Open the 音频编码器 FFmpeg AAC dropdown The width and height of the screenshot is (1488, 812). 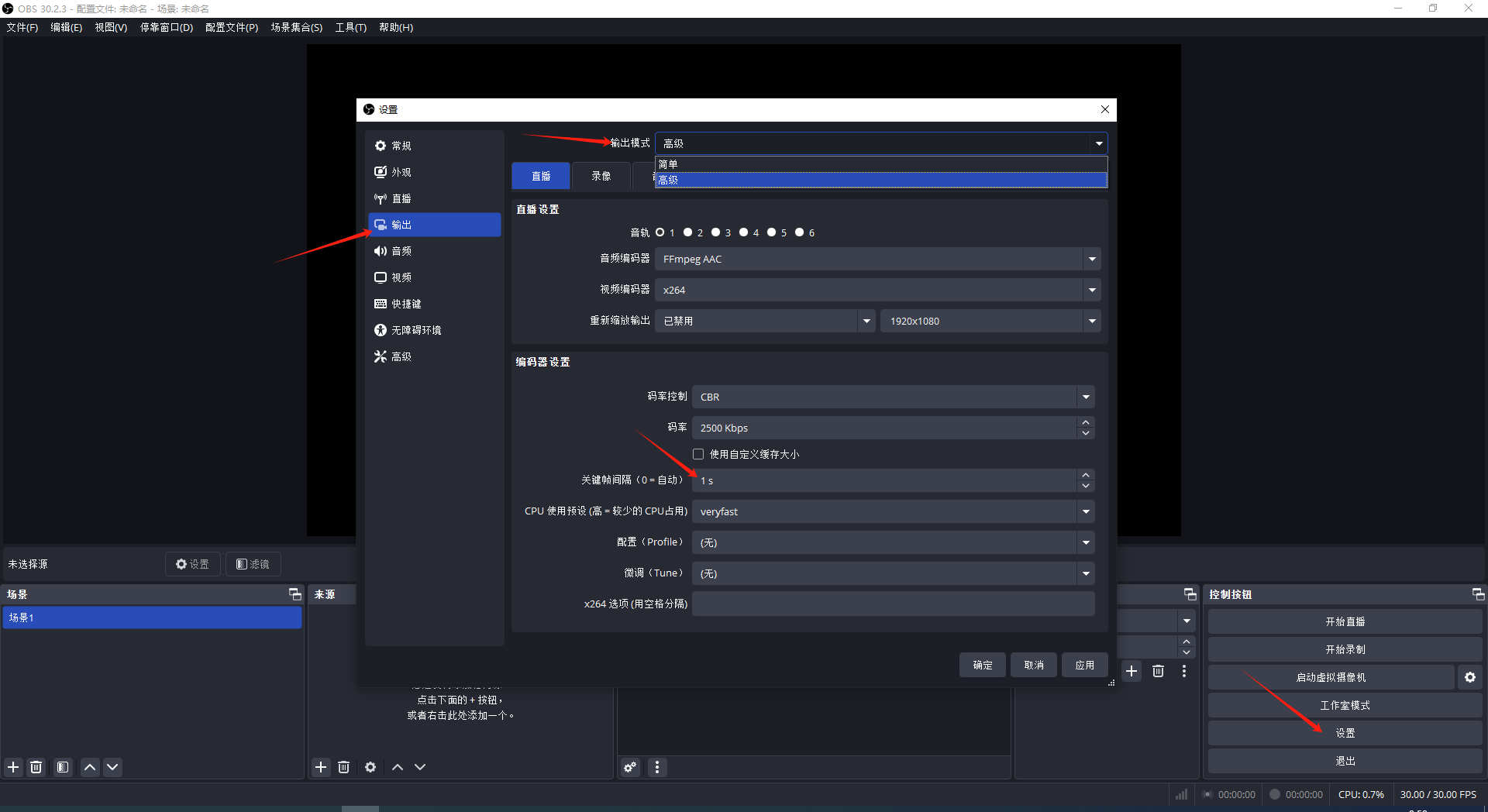pos(878,259)
